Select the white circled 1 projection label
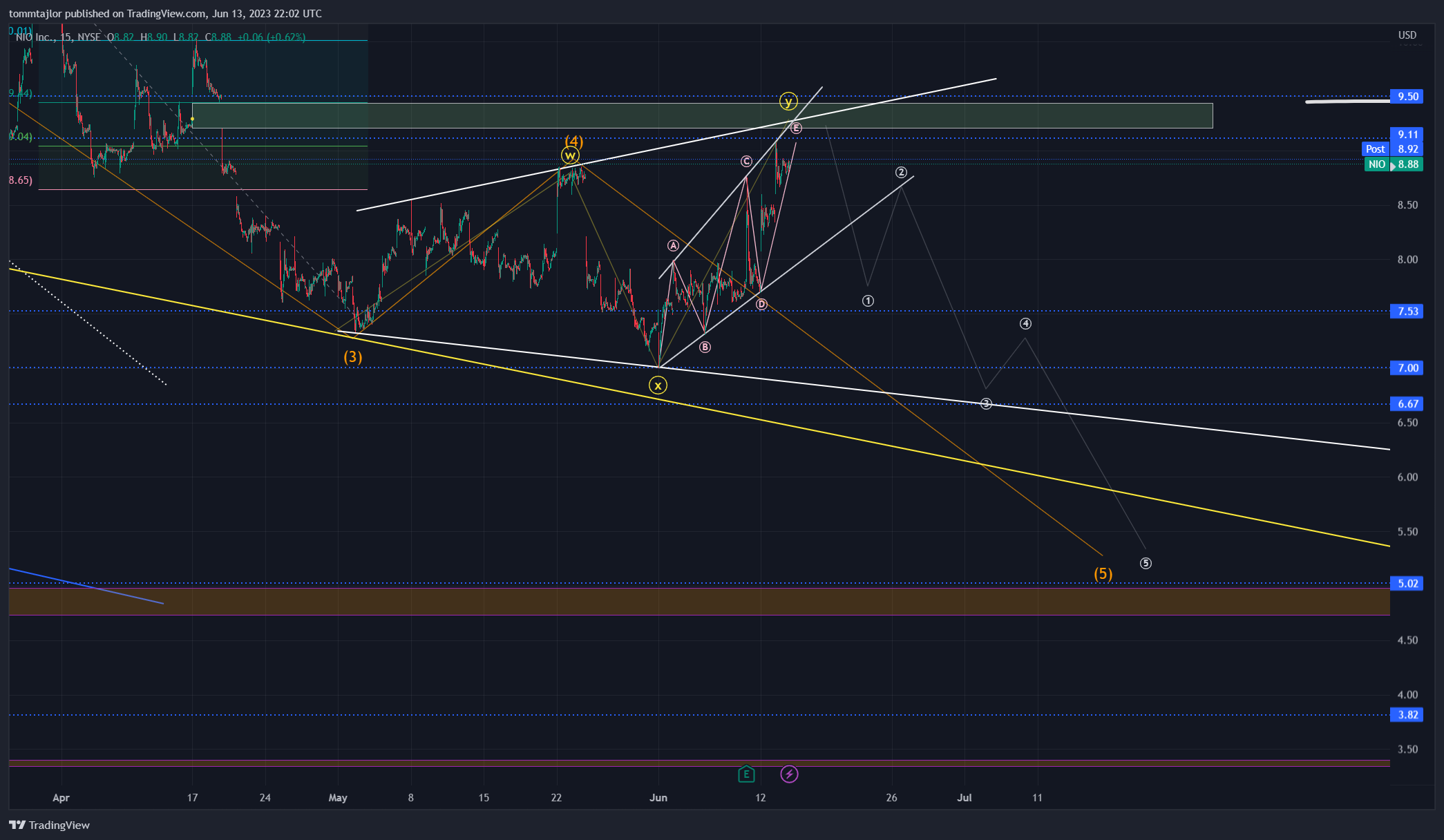Screen dimensions: 1444x840 click(x=868, y=300)
